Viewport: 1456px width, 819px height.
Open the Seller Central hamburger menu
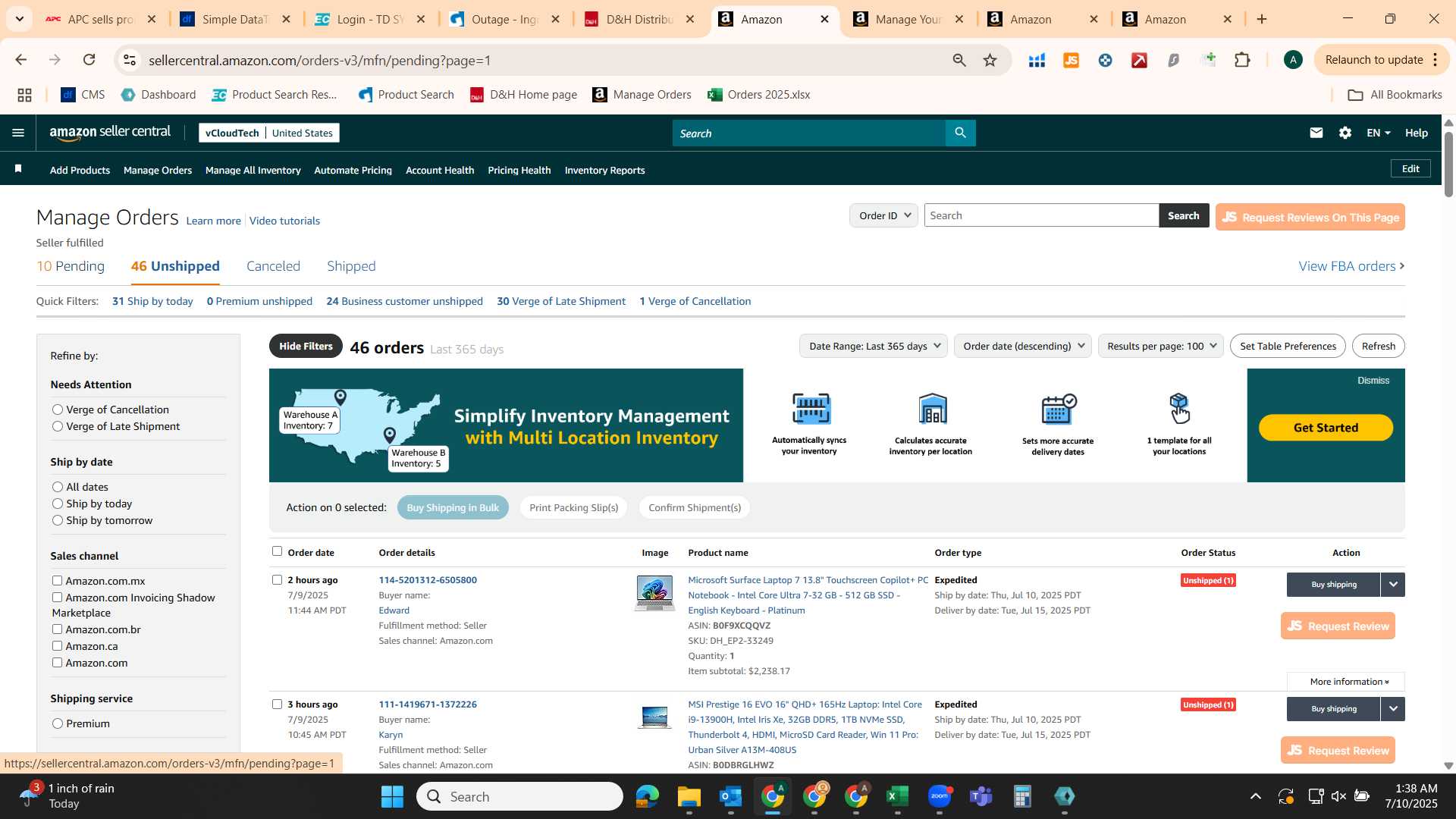pyautogui.click(x=18, y=133)
